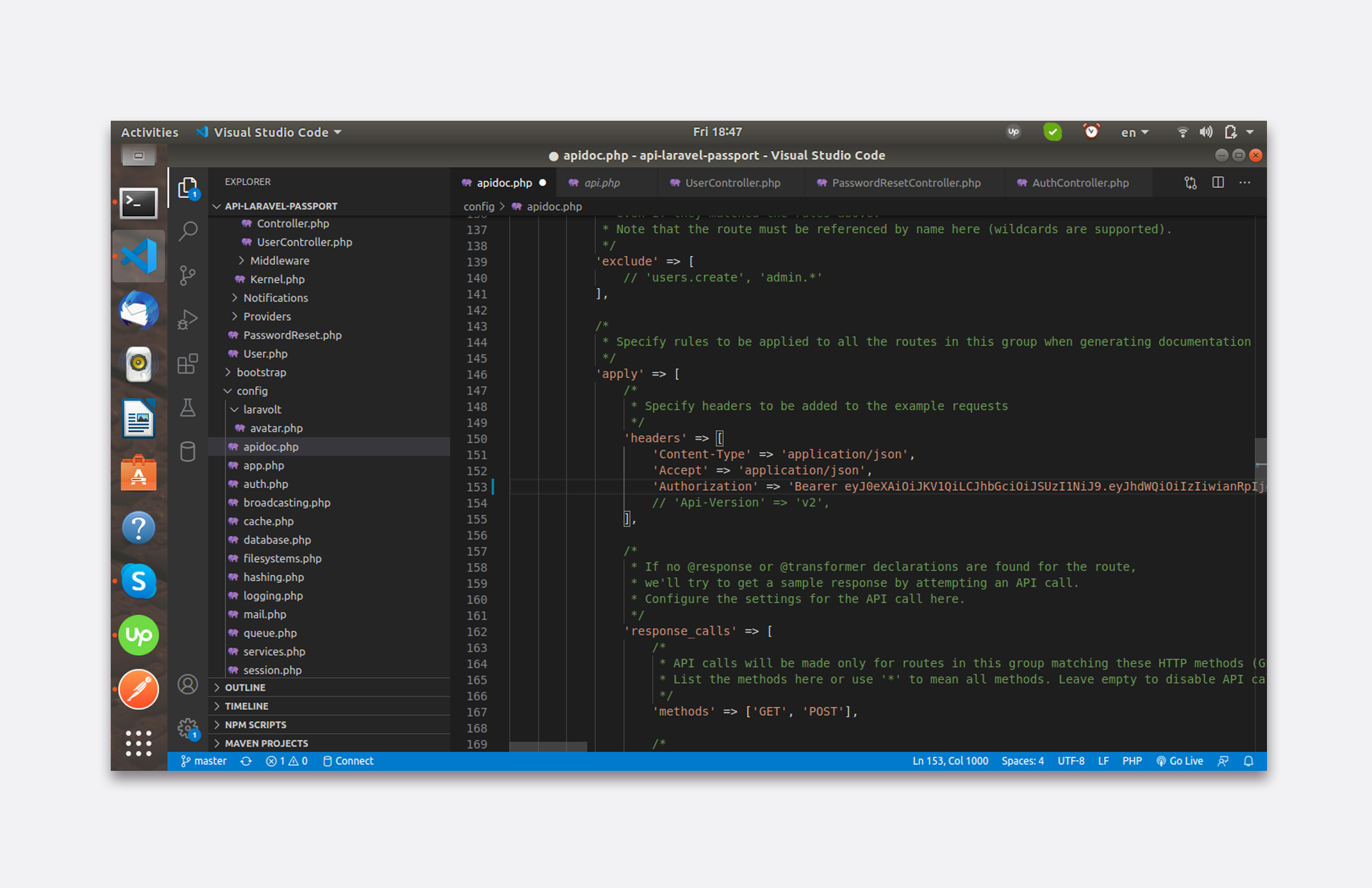1372x888 pixels.
Task: Open the Manage gear settings icon
Action: (188, 729)
